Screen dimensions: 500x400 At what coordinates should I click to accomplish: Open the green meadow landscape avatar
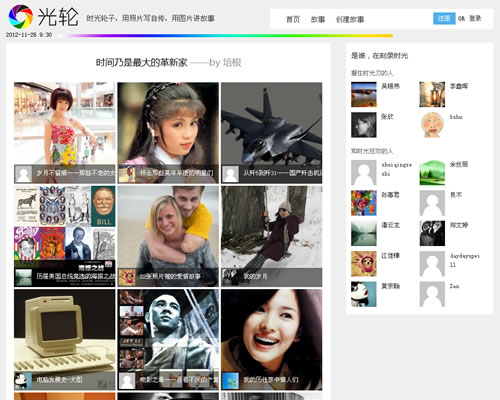[432, 172]
